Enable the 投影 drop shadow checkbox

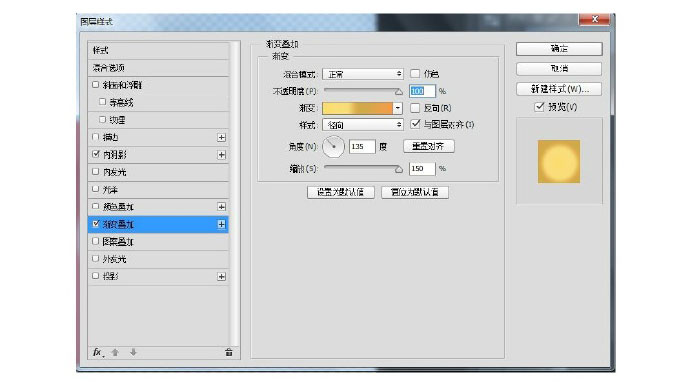pyautogui.click(x=95, y=276)
